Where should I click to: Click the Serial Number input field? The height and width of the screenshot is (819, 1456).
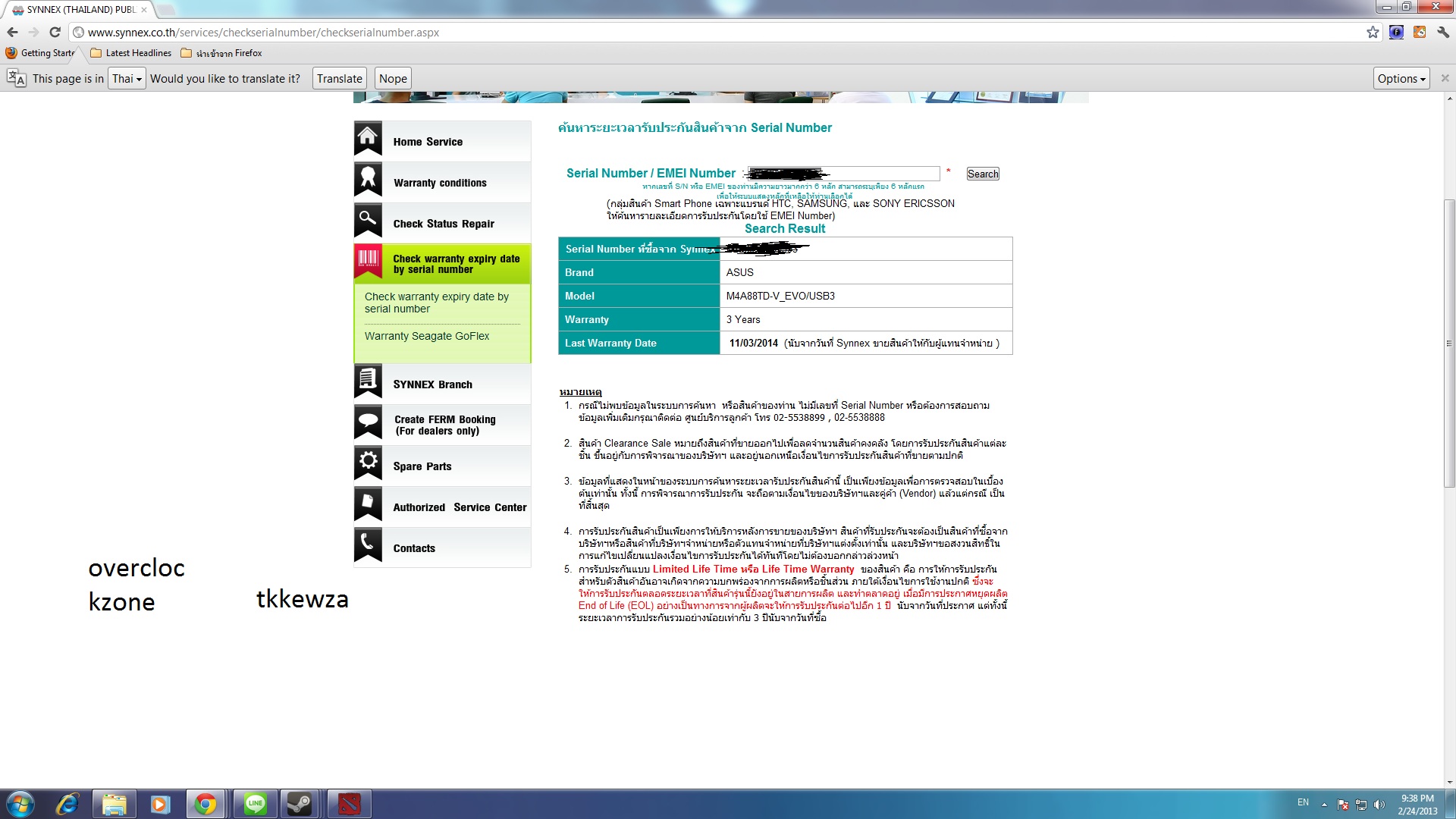[880, 174]
